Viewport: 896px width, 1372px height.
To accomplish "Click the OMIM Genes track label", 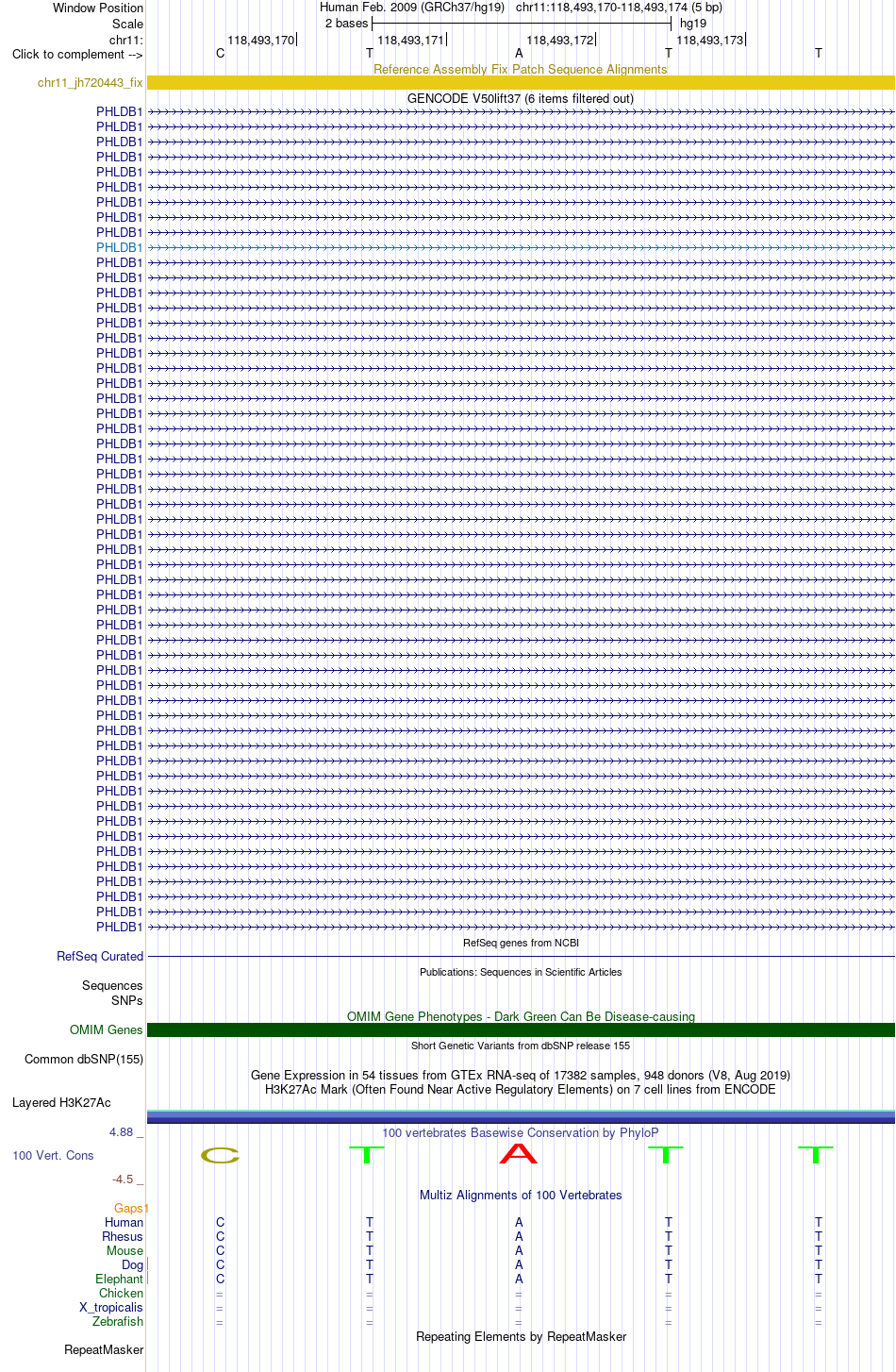I will click(x=107, y=1029).
